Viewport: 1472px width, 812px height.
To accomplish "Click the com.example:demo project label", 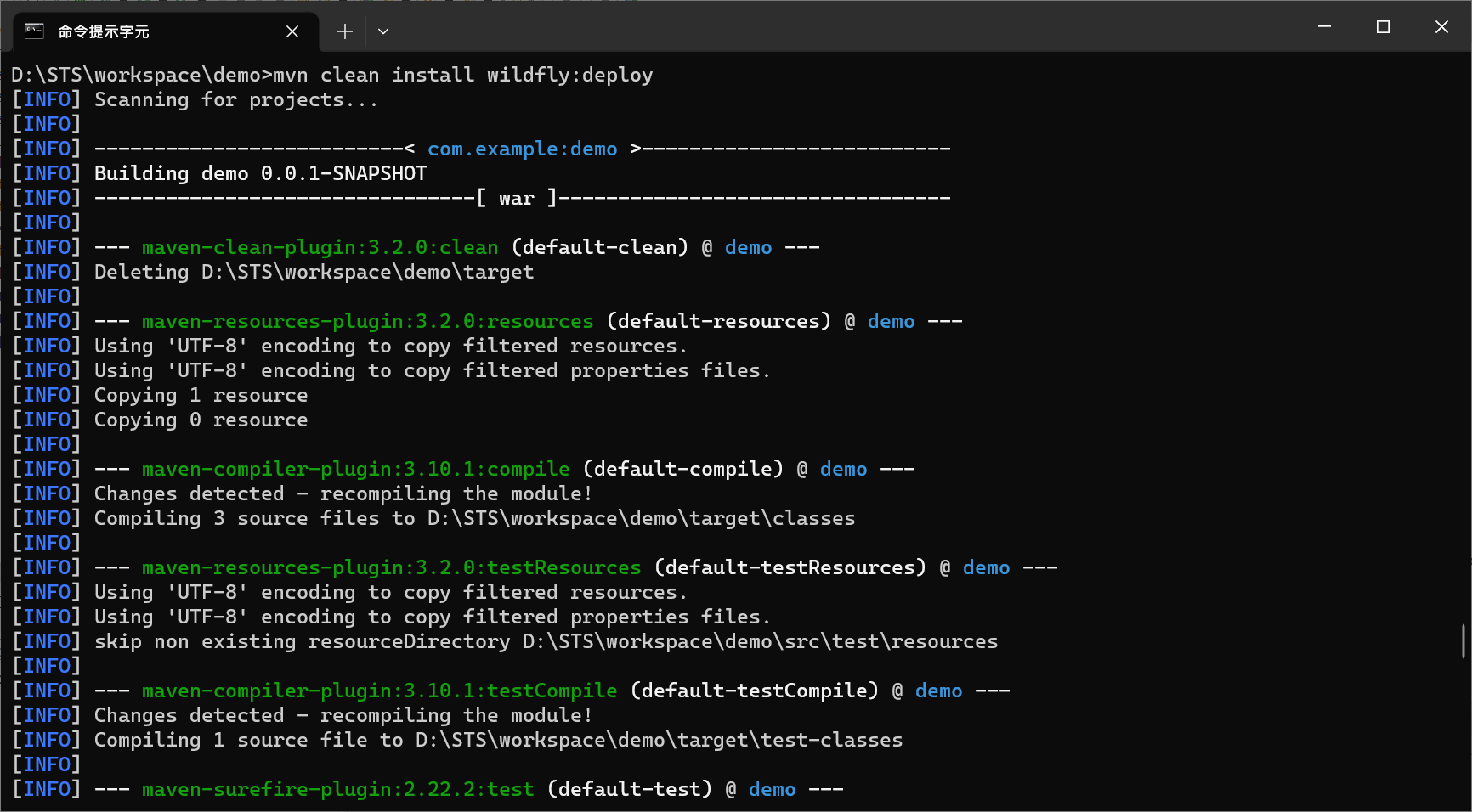I will coord(523,149).
